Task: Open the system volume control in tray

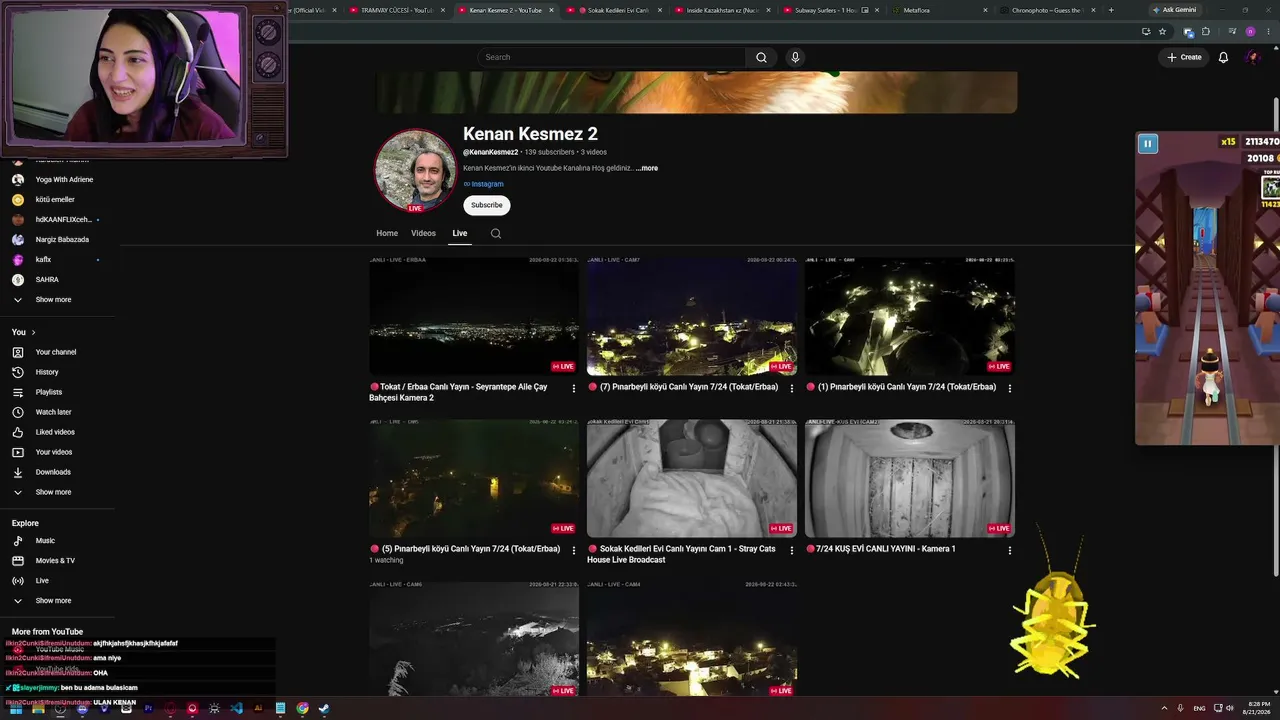Action: point(1229,708)
